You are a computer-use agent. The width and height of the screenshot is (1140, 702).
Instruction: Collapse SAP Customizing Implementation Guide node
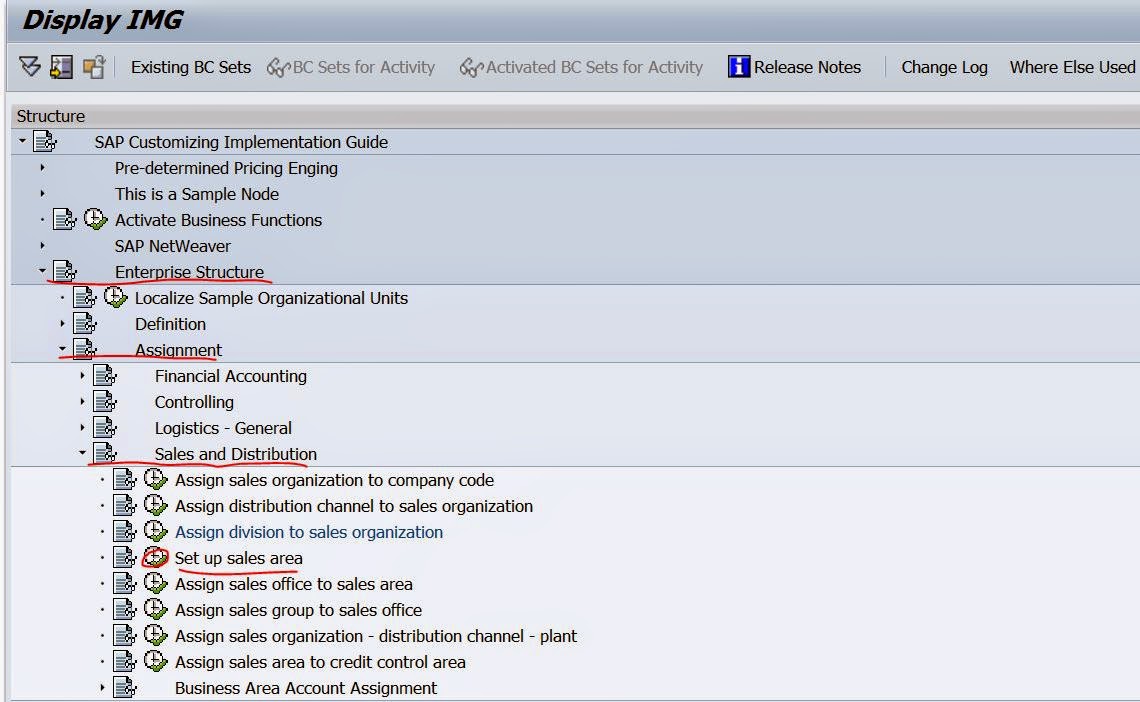click(x=23, y=141)
